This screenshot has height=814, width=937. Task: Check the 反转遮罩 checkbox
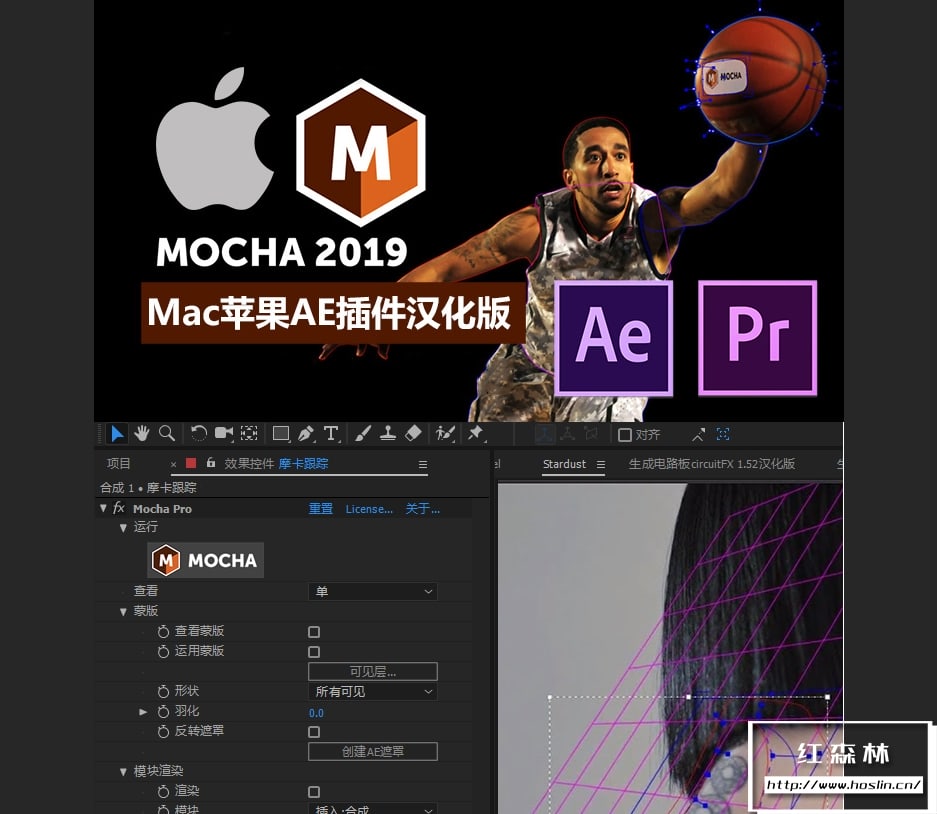314,732
